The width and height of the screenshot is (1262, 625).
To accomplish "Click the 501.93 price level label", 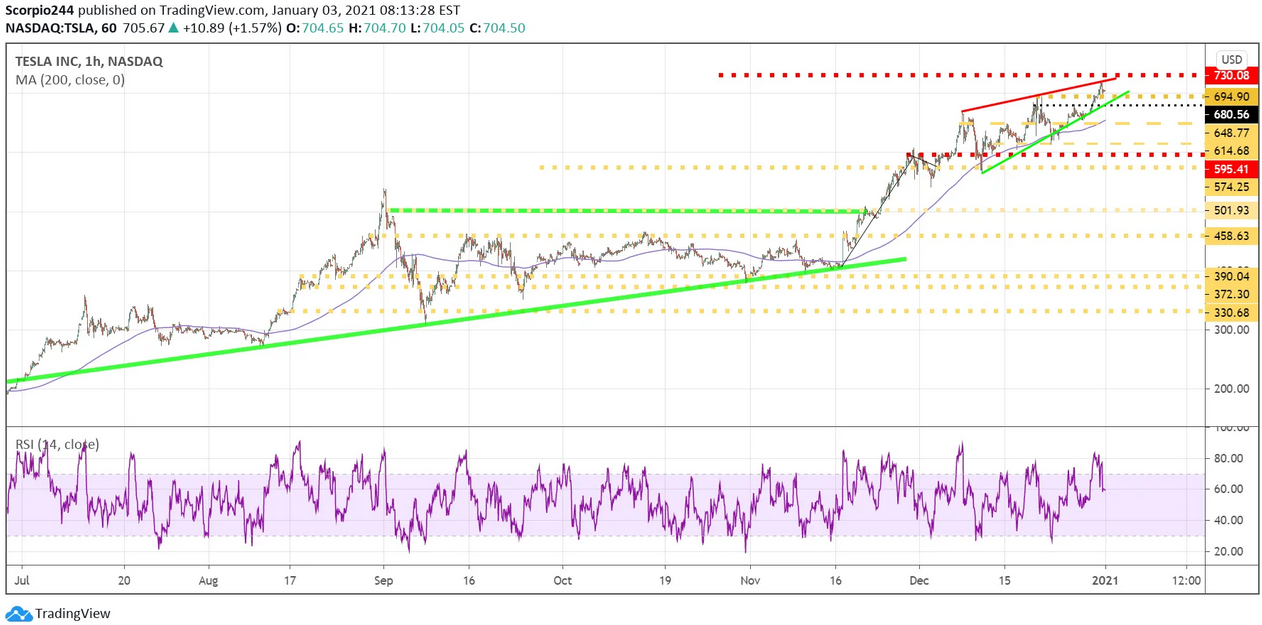I will [1231, 210].
